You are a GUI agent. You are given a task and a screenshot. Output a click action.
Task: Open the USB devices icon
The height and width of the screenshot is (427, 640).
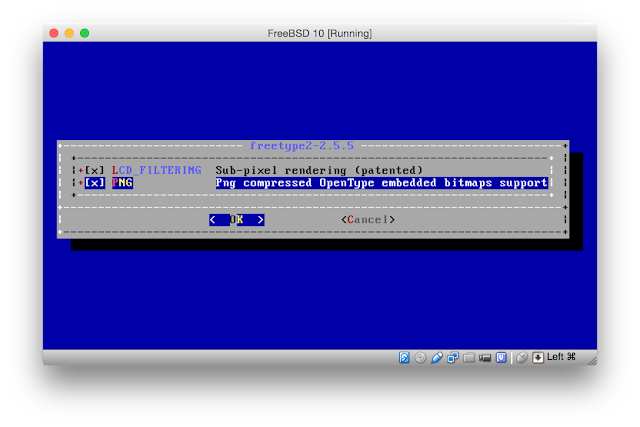(x=436, y=358)
